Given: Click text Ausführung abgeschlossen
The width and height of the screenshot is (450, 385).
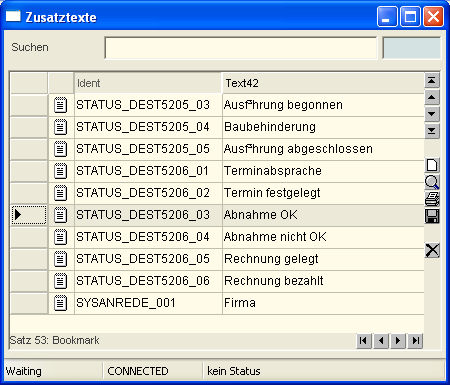Looking at the screenshot, I should click(x=298, y=149).
